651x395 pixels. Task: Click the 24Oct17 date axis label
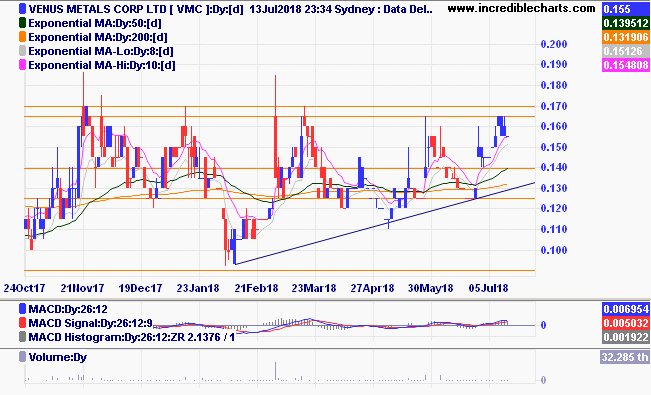point(24,288)
